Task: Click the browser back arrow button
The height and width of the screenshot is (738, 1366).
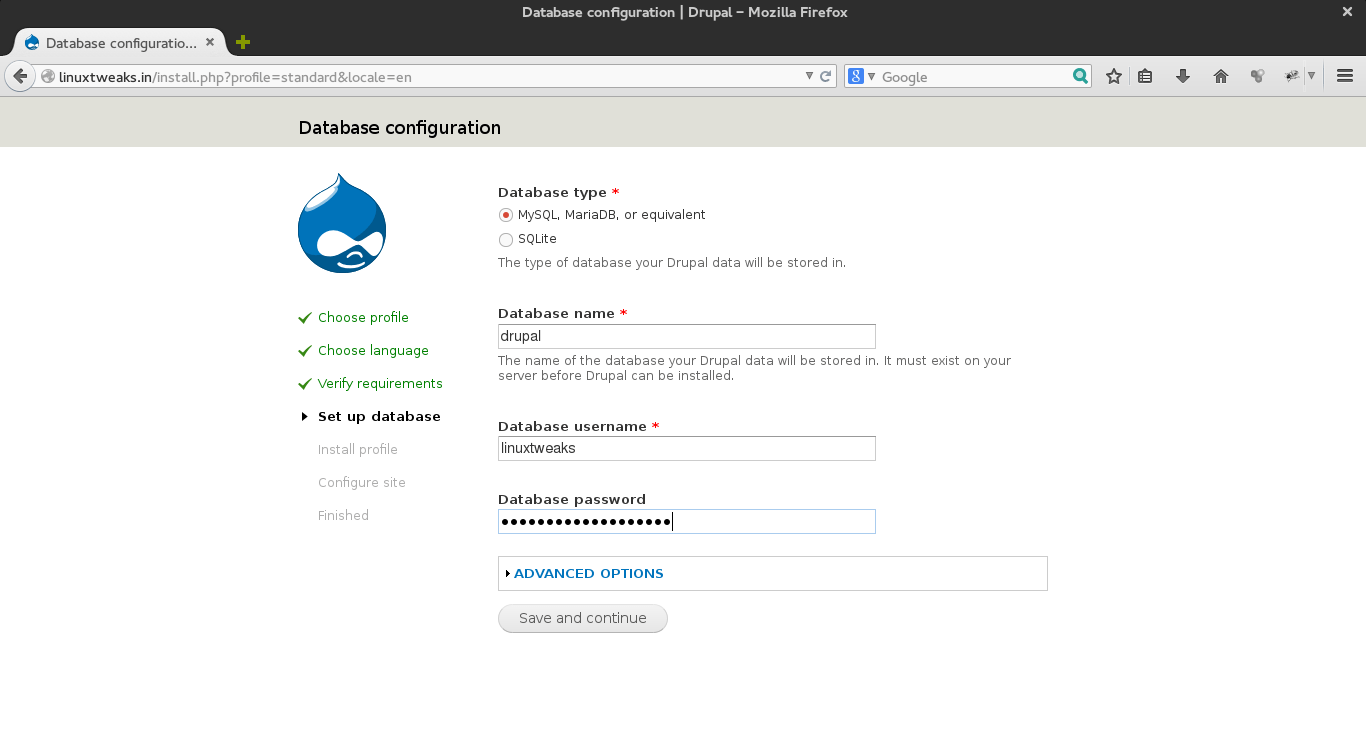Action: pyautogui.click(x=20, y=76)
